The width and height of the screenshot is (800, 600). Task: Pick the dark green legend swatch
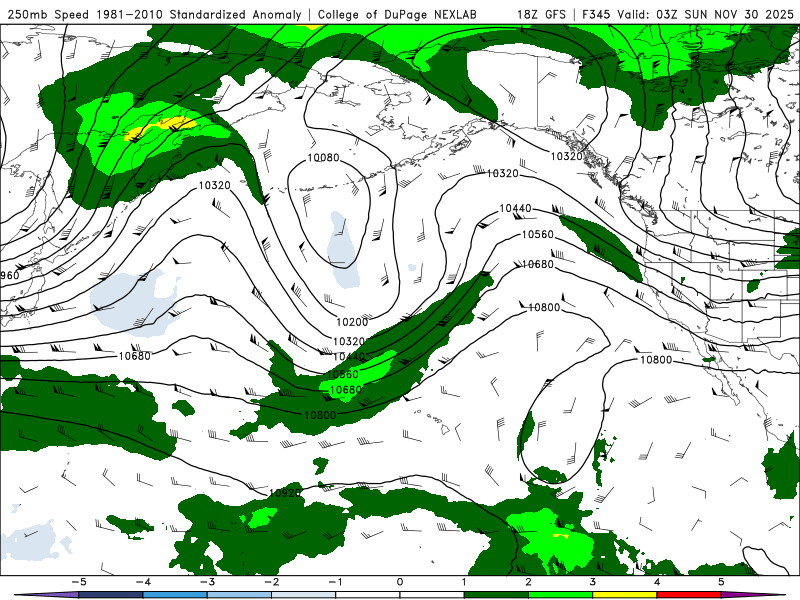[x=496, y=595]
